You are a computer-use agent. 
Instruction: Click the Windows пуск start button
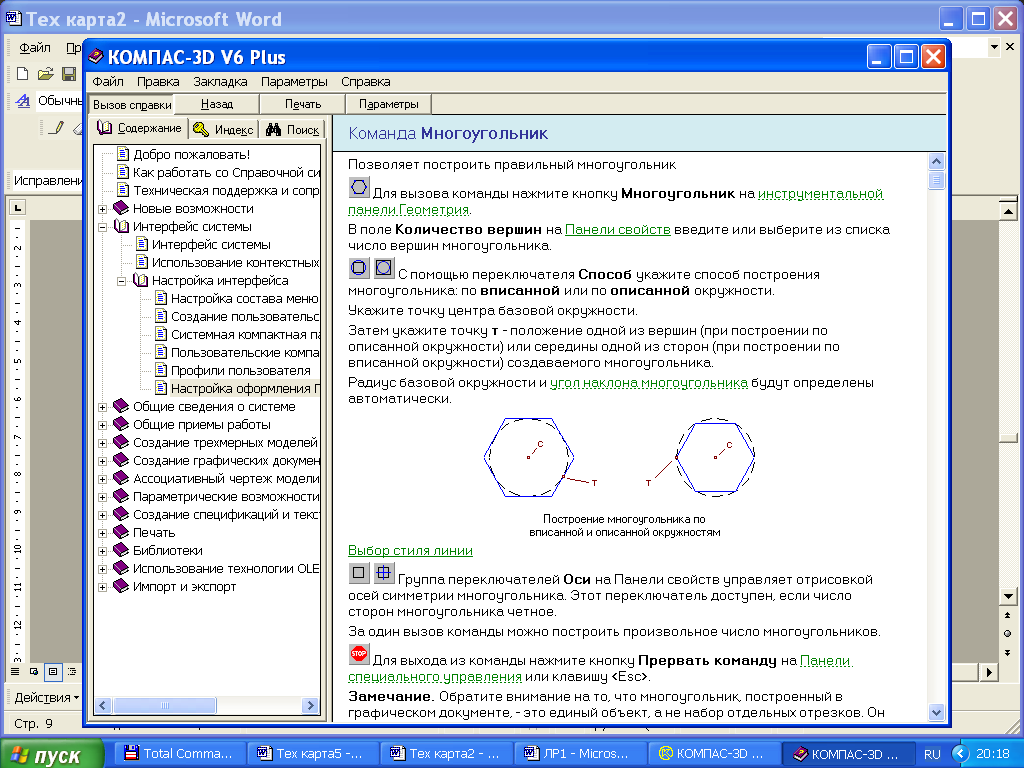coord(52,755)
